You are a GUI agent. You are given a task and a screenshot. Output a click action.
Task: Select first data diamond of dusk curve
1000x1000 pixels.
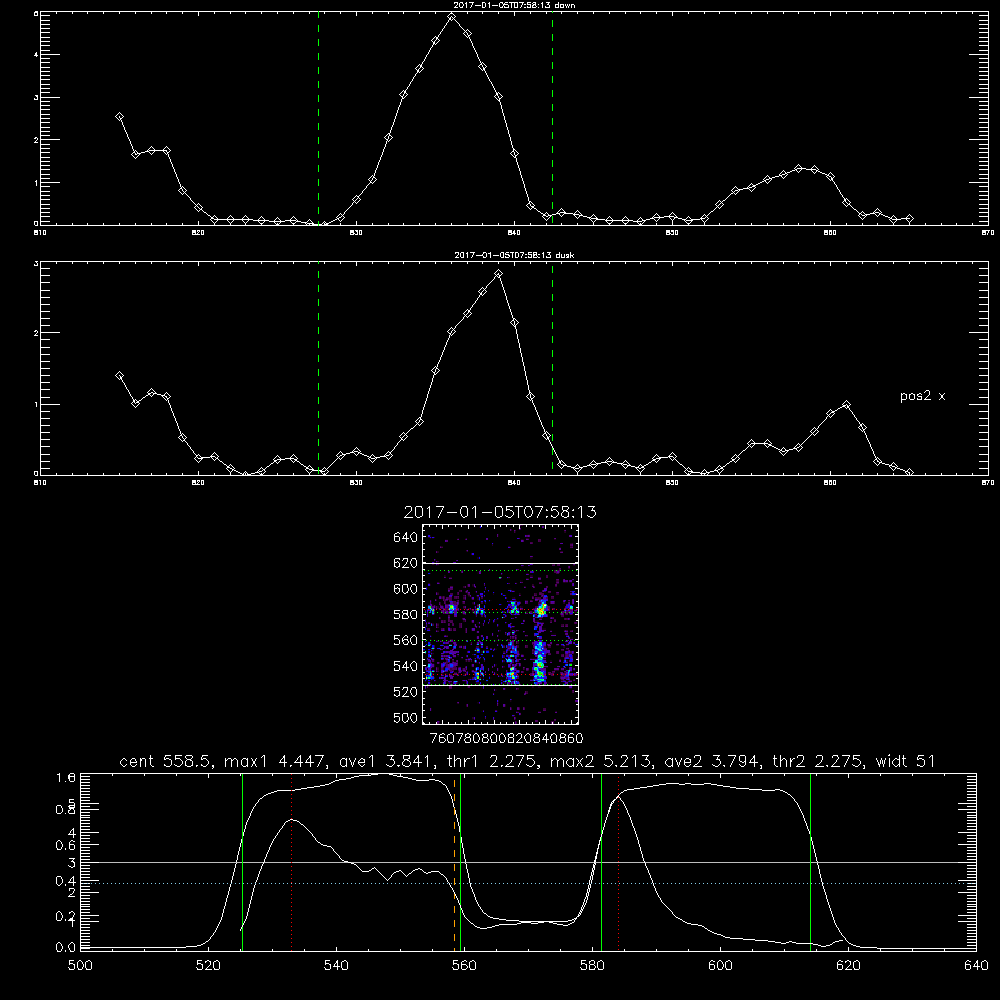pos(119,376)
